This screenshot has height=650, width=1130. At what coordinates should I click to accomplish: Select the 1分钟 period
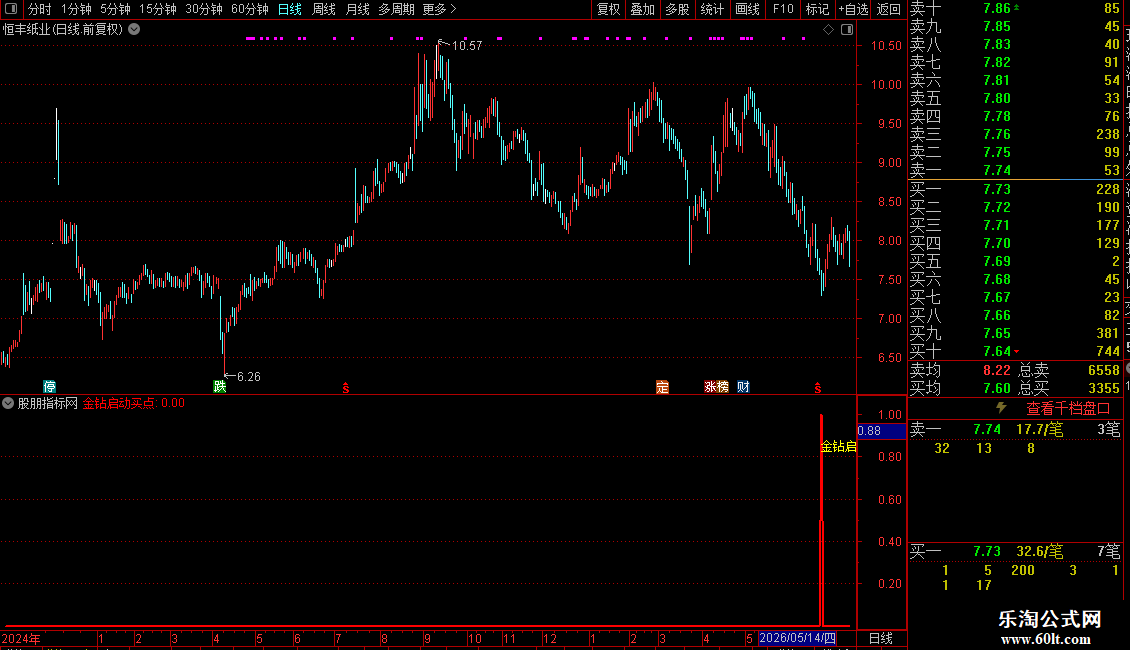(76, 9)
